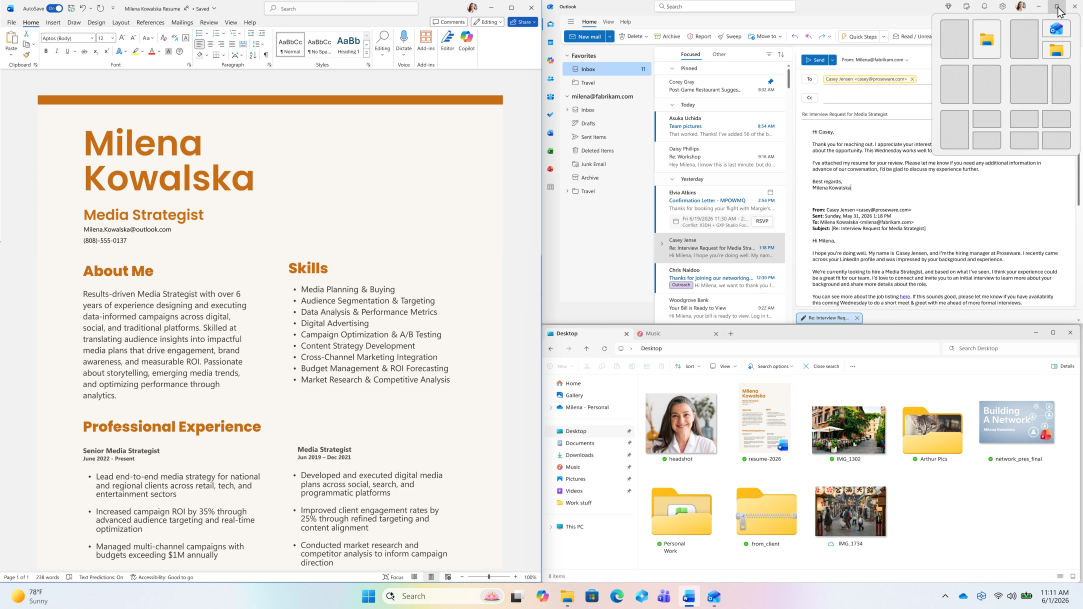Click Undo arrow in Outlook toolbar

[795, 36]
